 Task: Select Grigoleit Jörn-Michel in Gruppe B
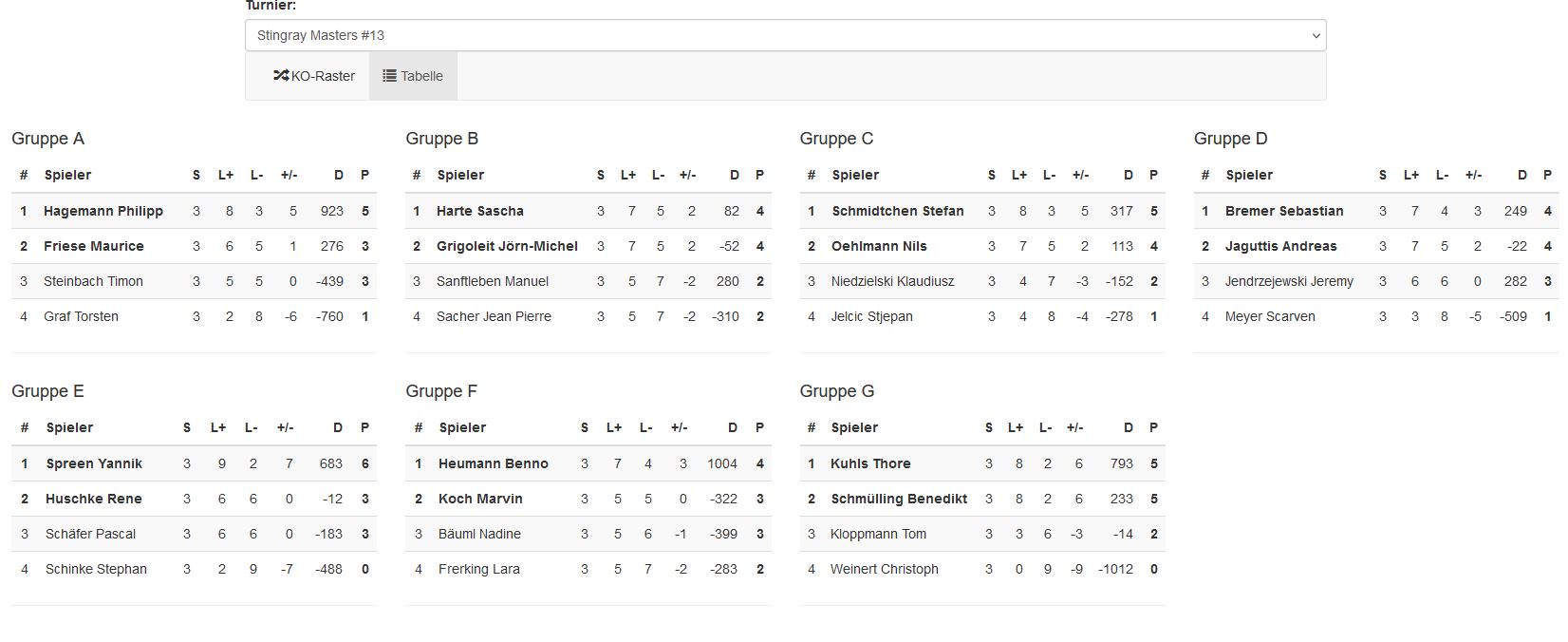(x=507, y=246)
